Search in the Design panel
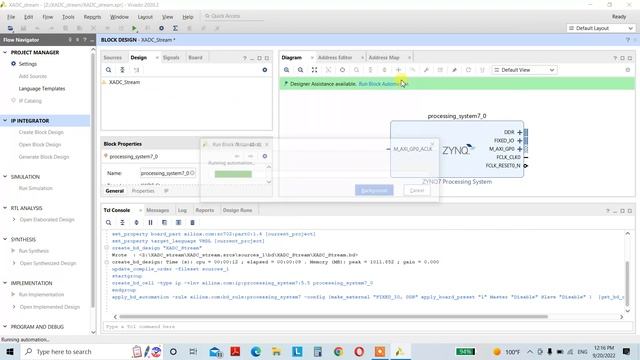640x360 pixels. [109, 70]
